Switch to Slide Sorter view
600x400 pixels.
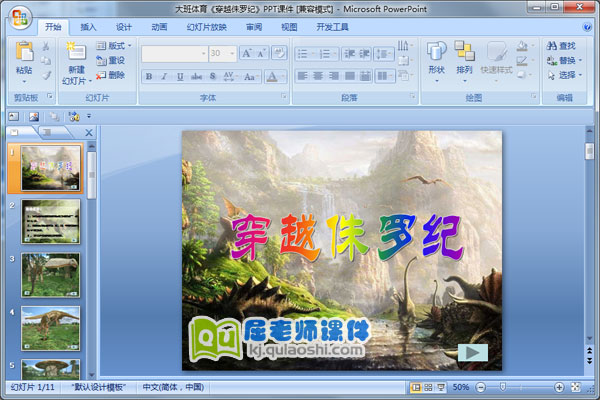click(x=428, y=387)
